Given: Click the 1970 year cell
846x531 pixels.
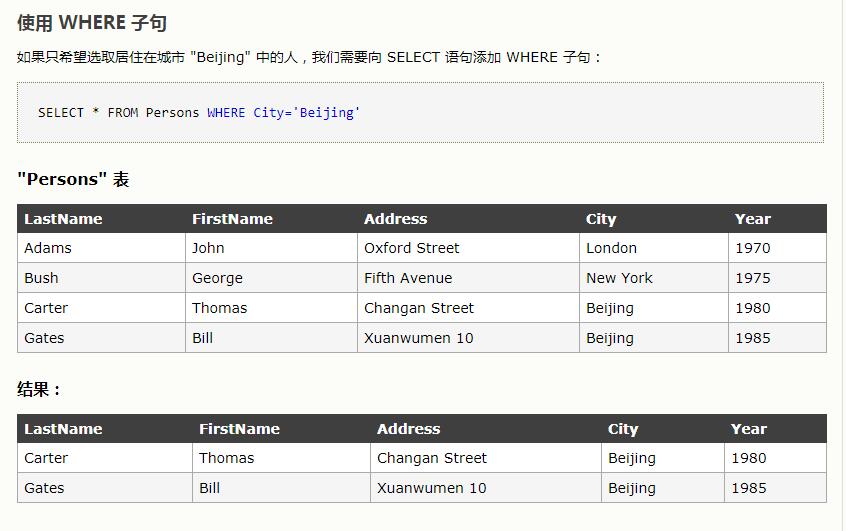Looking at the screenshot, I should [752, 248].
